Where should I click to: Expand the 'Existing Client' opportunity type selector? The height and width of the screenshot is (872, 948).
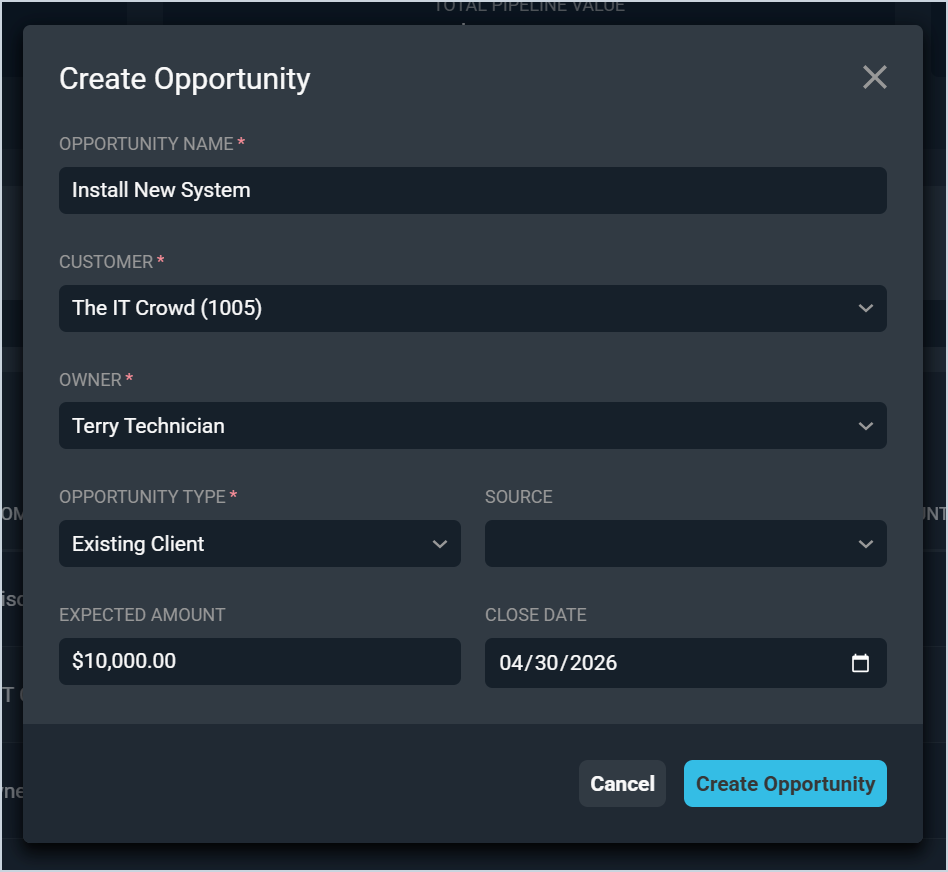pyautogui.click(x=138, y=544)
